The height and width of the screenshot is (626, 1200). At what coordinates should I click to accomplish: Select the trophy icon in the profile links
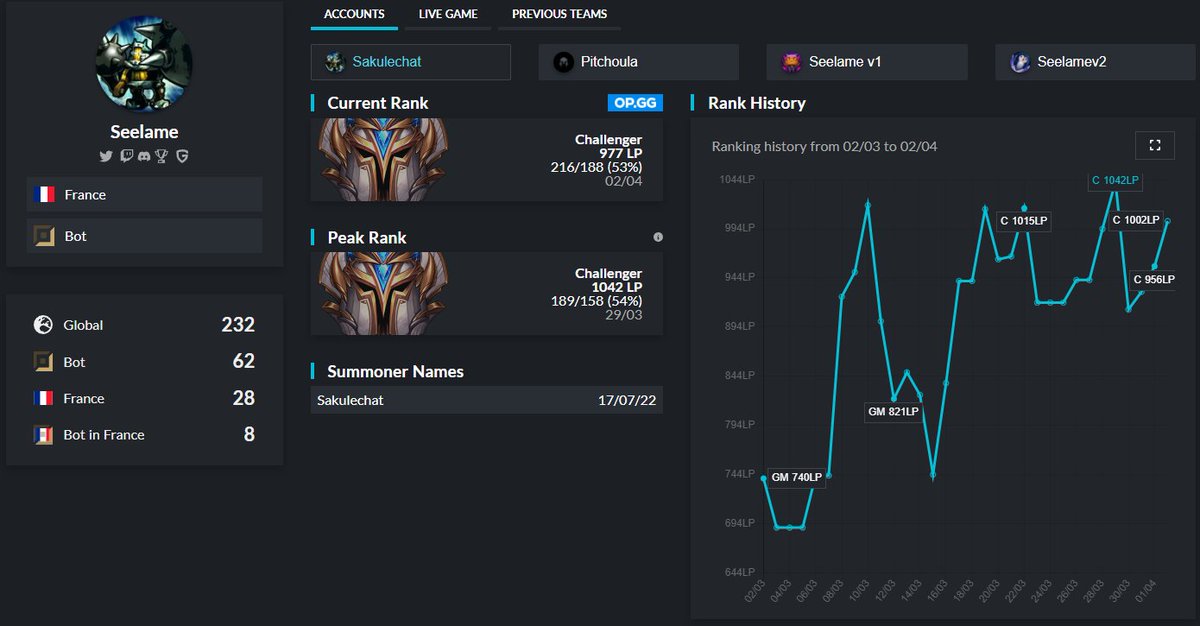tap(161, 156)
